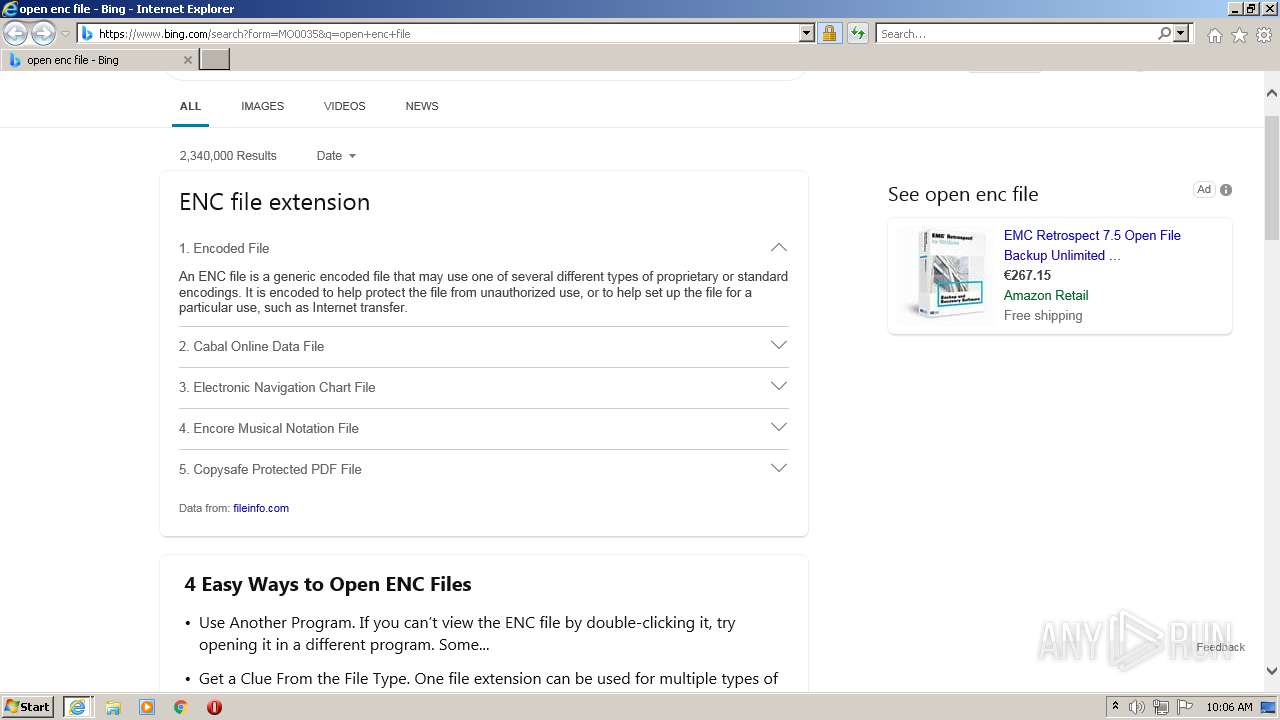Click '2,340,000 Results' count text
The height and width of the screenshot is (720, 1280).
(228, 156)
